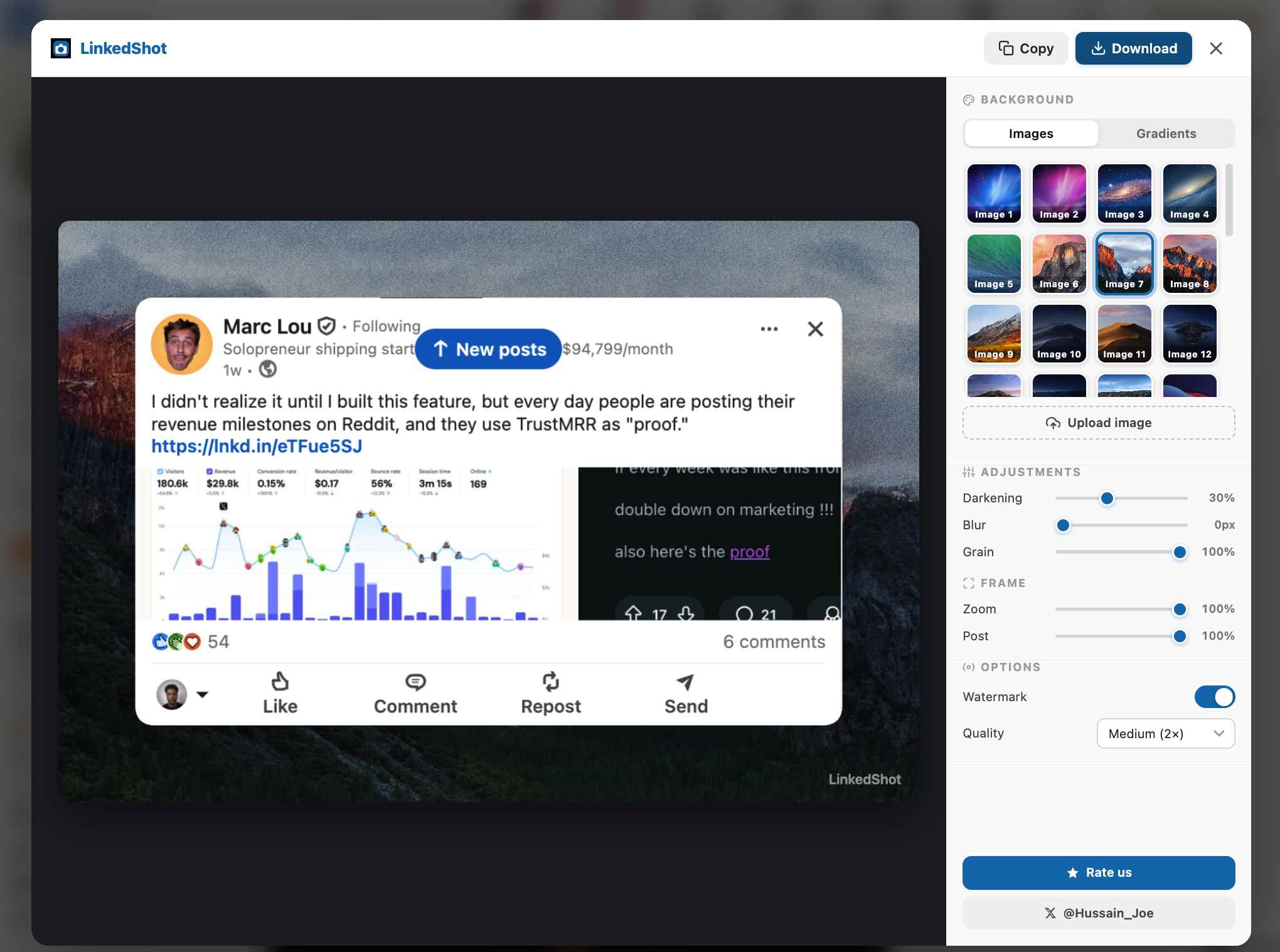
Task: Expand the account selector arrow next to avatar
Action: 203,694
